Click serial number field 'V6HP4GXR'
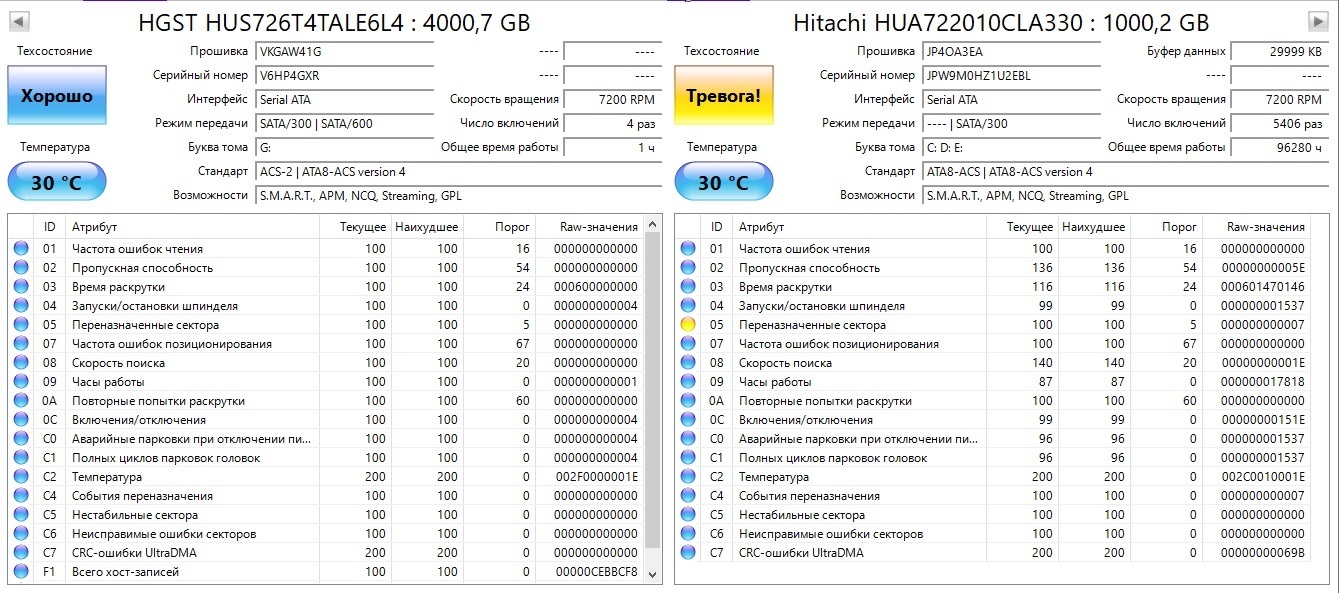This screenshot has width=1339, height=593. (x=344, y=76)
